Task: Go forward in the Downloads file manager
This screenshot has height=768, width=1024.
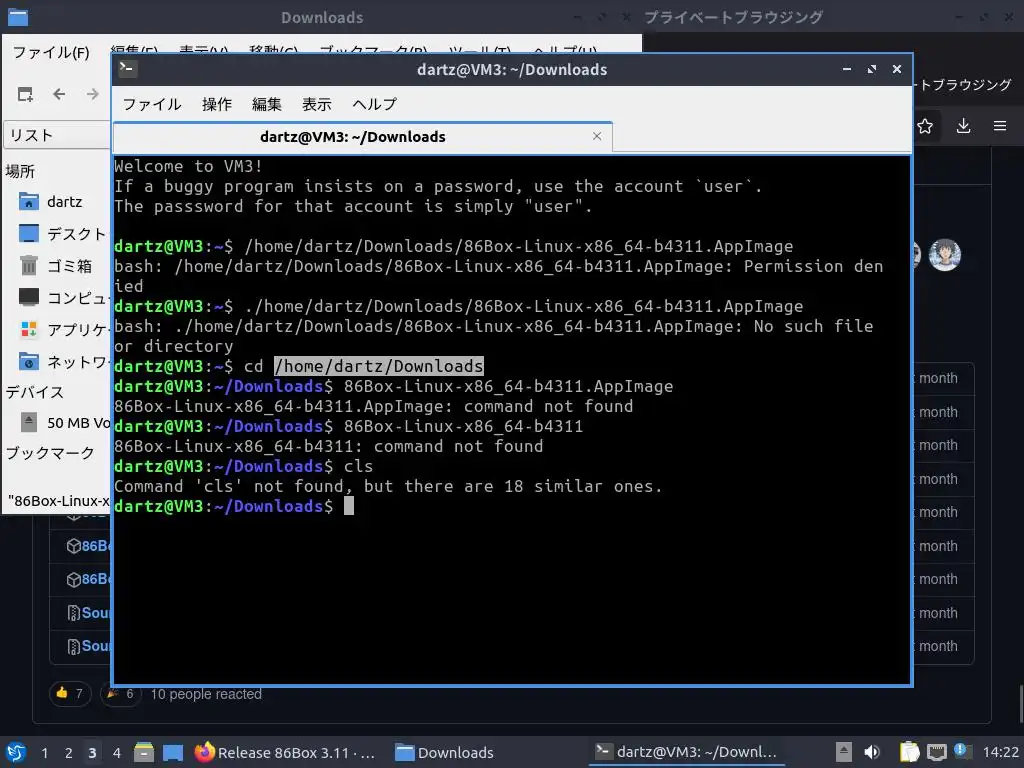Action: click(x=93, y=94)
